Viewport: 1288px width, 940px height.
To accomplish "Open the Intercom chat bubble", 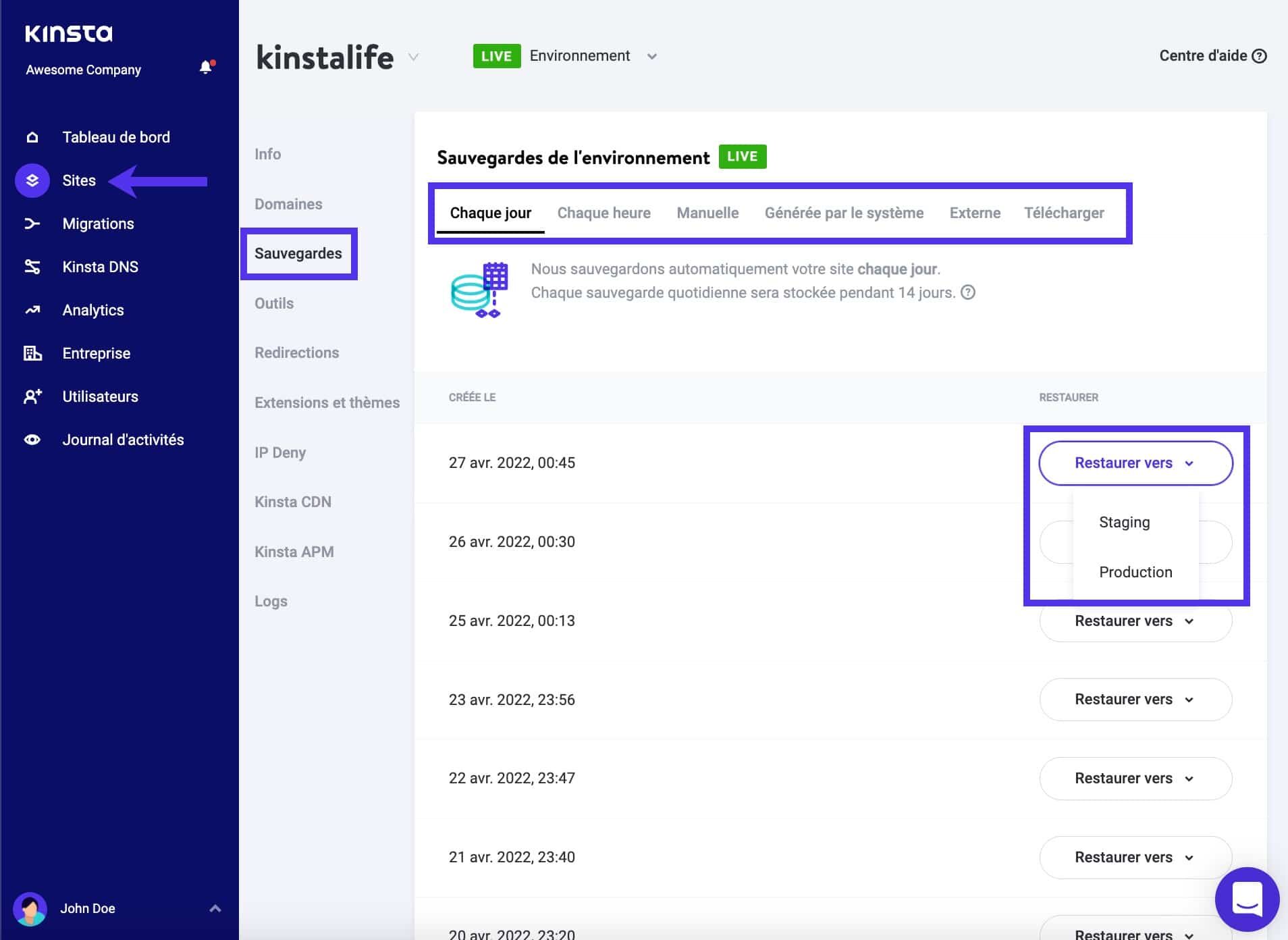I will [1248, 899].
